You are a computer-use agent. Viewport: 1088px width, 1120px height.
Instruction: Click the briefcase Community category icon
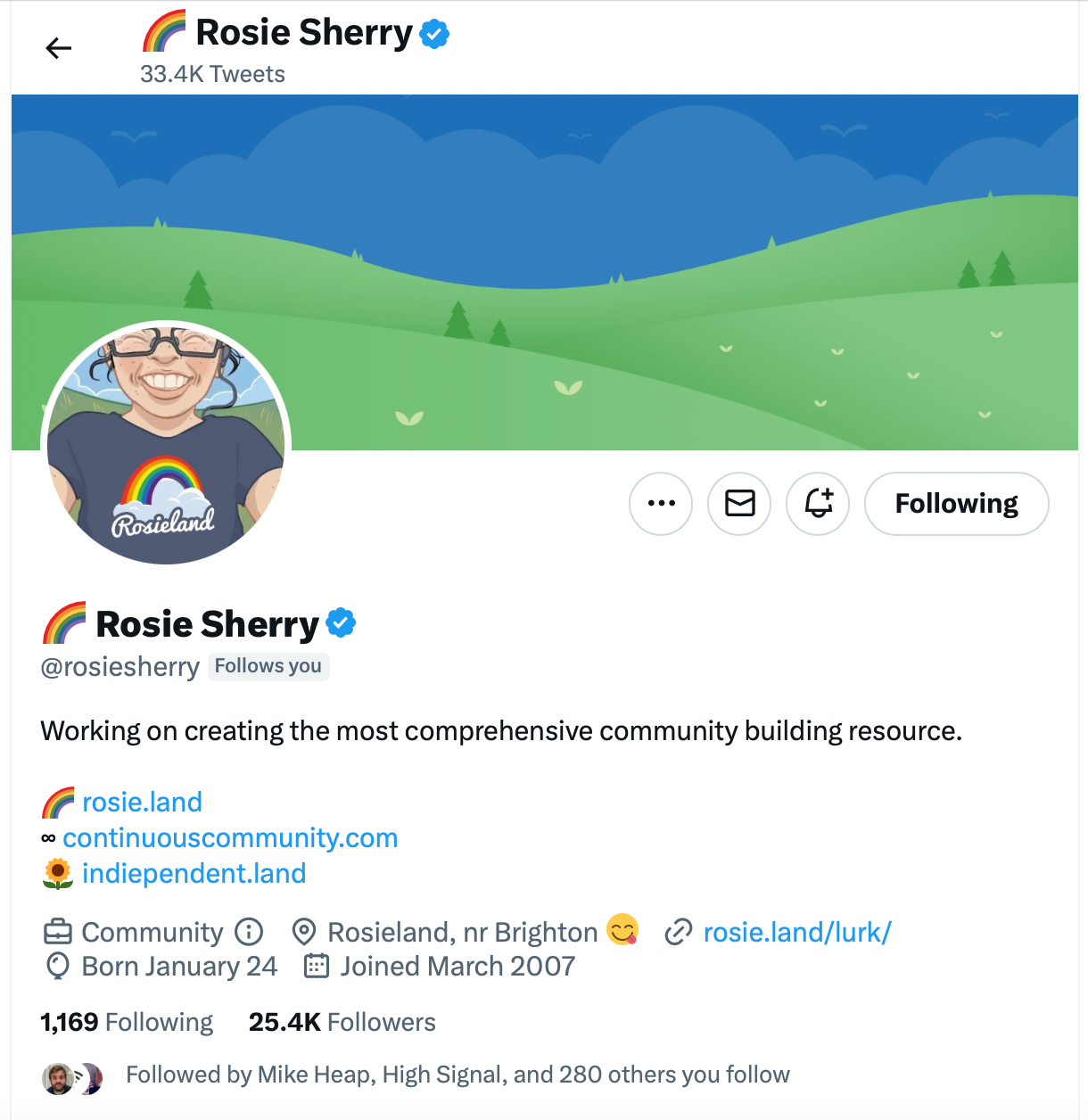[57, 933]
